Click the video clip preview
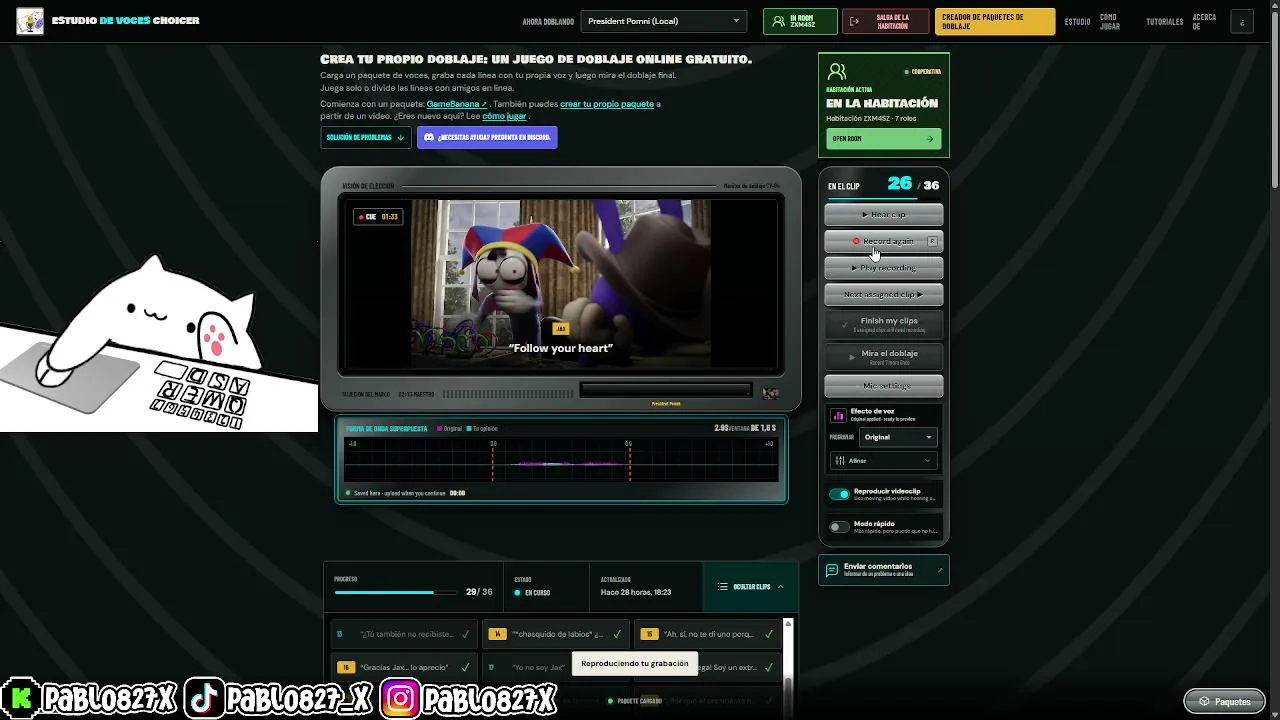Viewport: 1280px width, 720px height. click(561, 285)
